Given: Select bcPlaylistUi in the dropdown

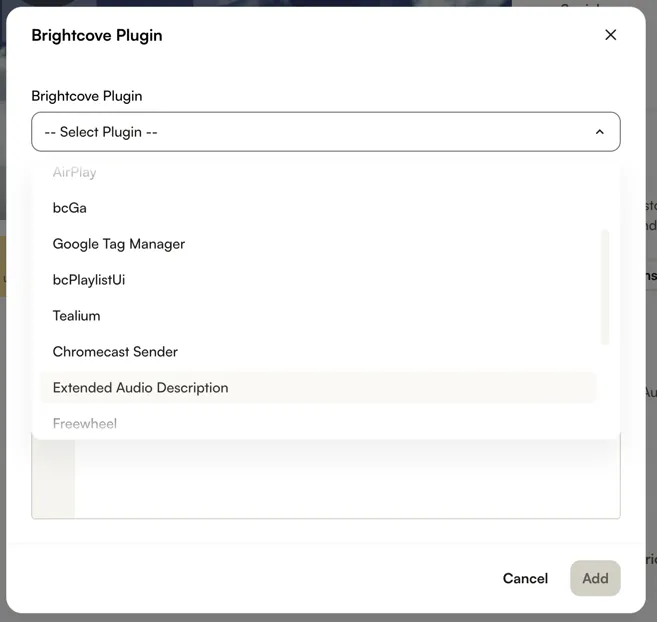Looking at the screenshot, I should [x=318, y=280].
